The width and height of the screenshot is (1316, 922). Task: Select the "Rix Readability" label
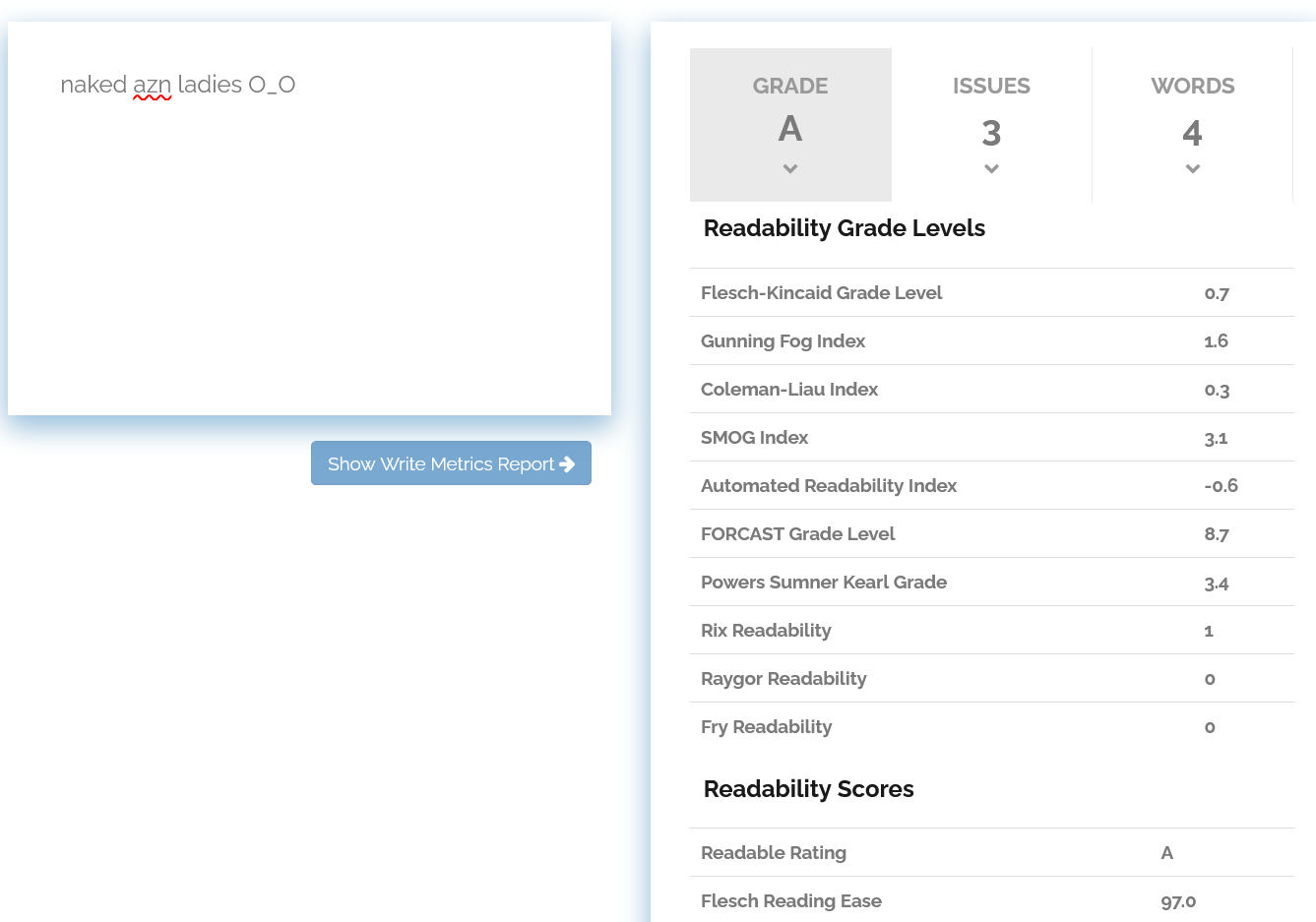click(766, 630)
